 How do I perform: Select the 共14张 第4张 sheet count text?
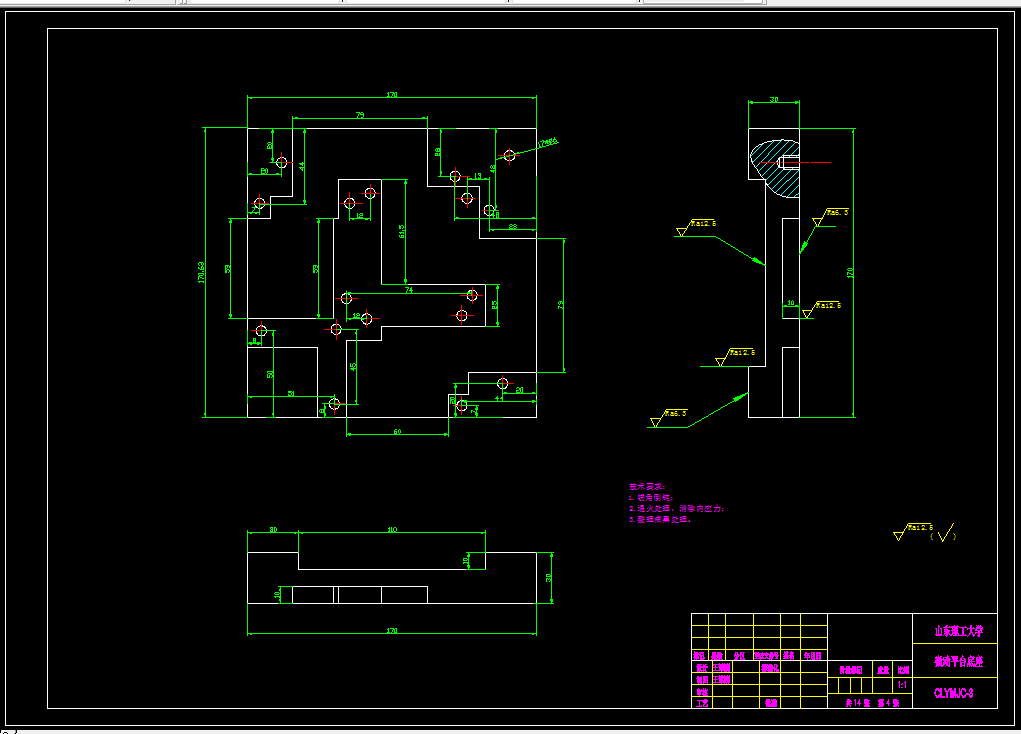click(873, 703)
